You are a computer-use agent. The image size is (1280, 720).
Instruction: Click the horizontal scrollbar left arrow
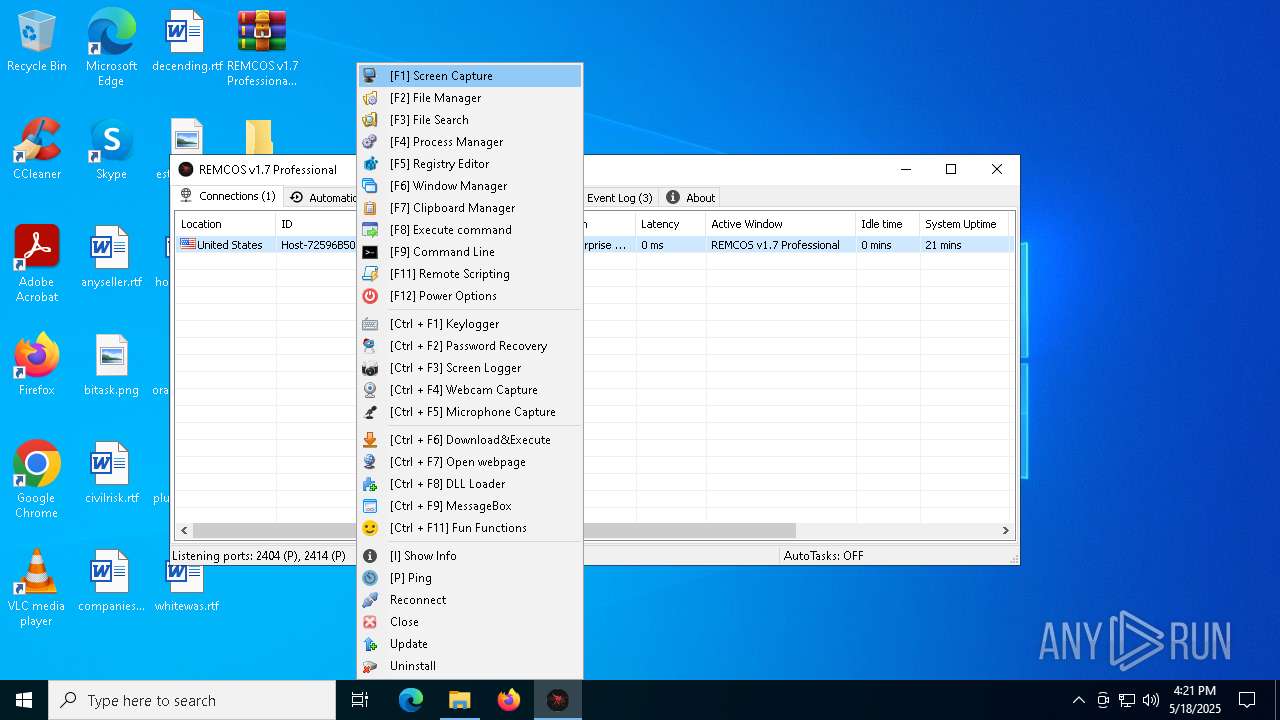pos(184,530)
